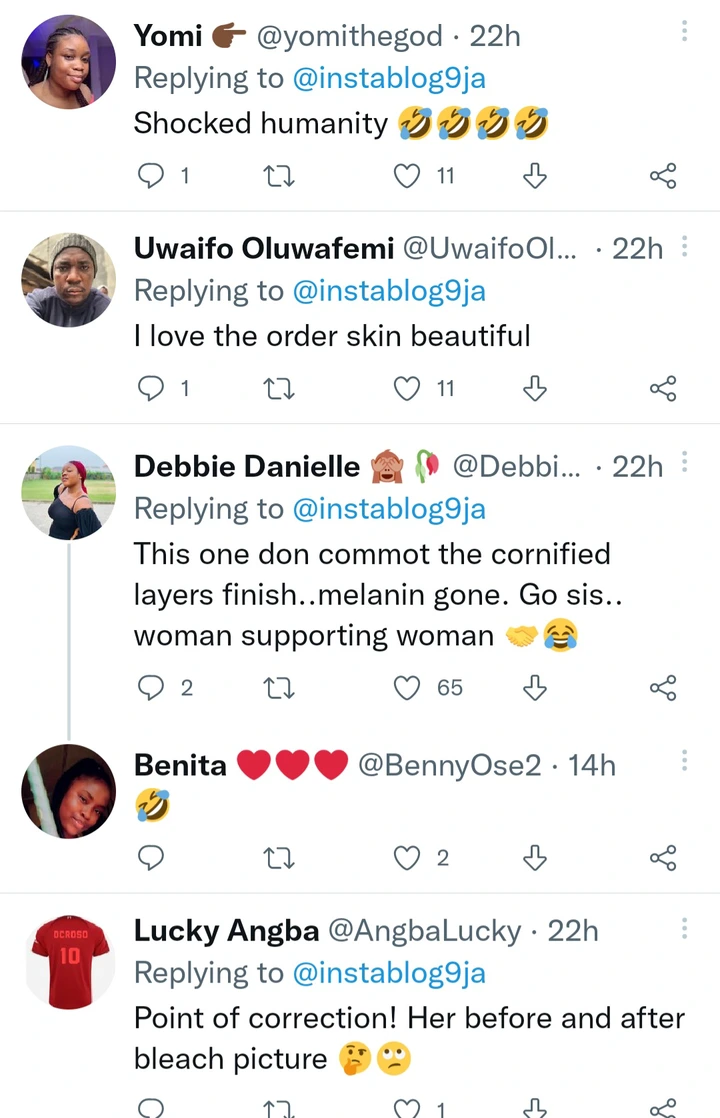Open Benita's @BennyOse2 handle
This screenshot has height=1118, width=720.
[448, 766]
